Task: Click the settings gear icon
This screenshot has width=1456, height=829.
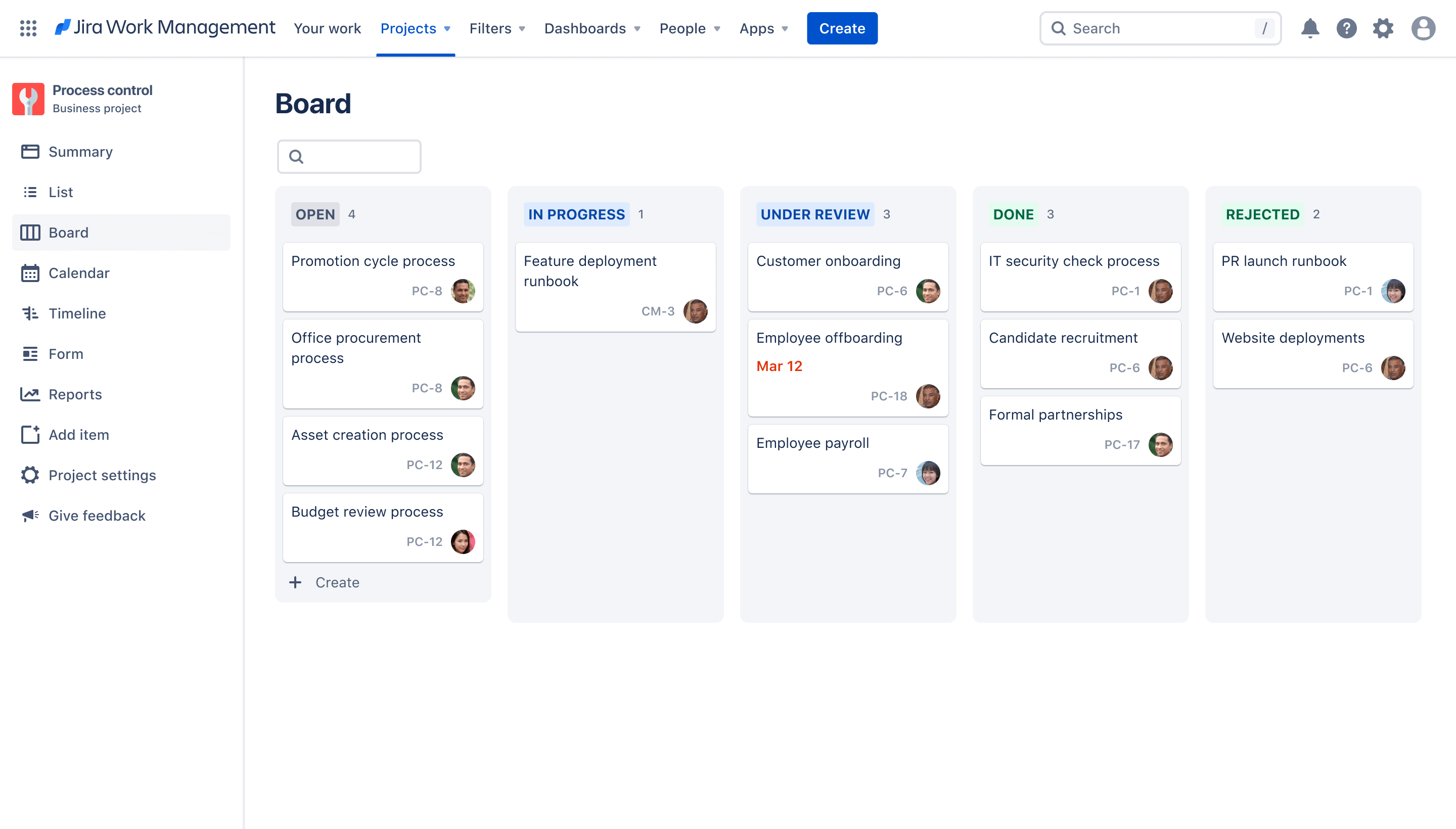Action: point(1383,28)
